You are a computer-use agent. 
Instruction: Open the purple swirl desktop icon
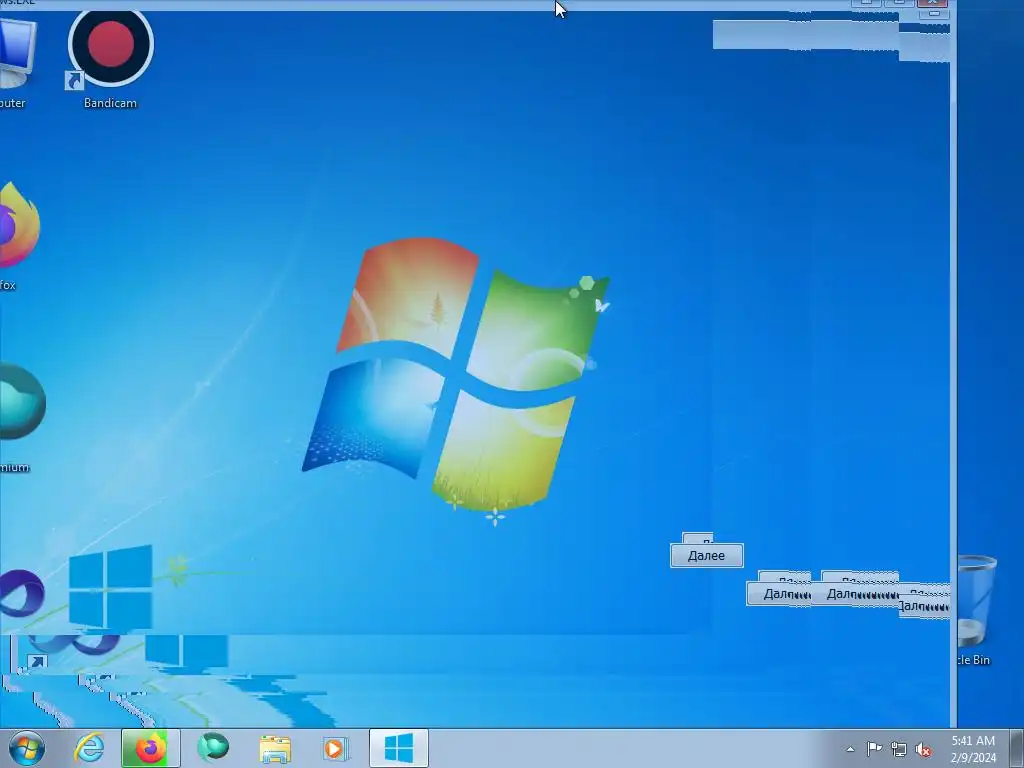22,594
